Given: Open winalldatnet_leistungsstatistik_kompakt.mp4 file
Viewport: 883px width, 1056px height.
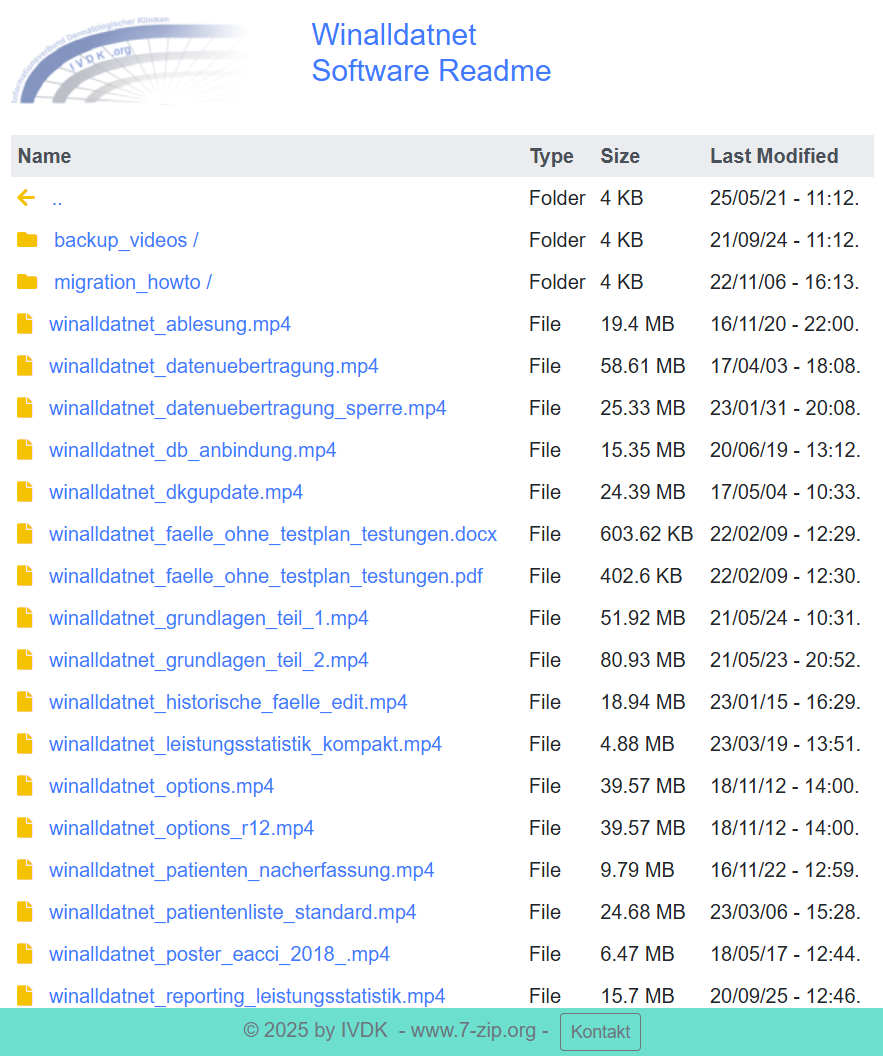Looking at the screenshot, I should tap(245, 744).
